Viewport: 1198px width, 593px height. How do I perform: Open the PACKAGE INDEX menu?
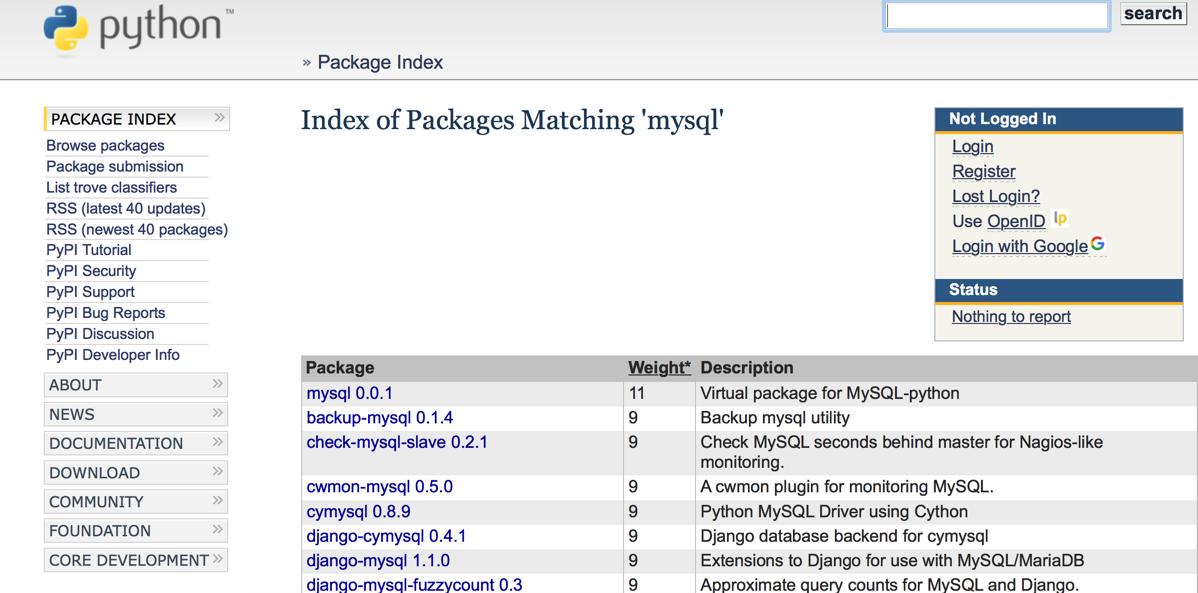(137, 119)
